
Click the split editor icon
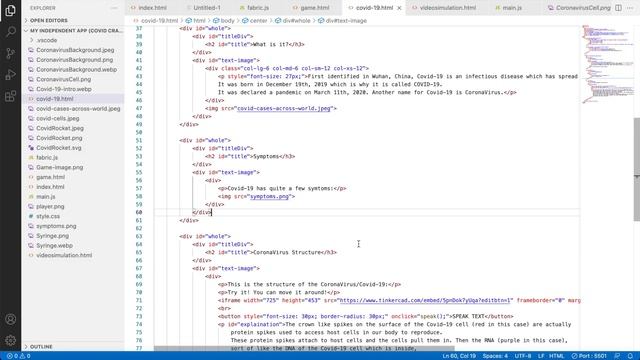pos(618,8)
